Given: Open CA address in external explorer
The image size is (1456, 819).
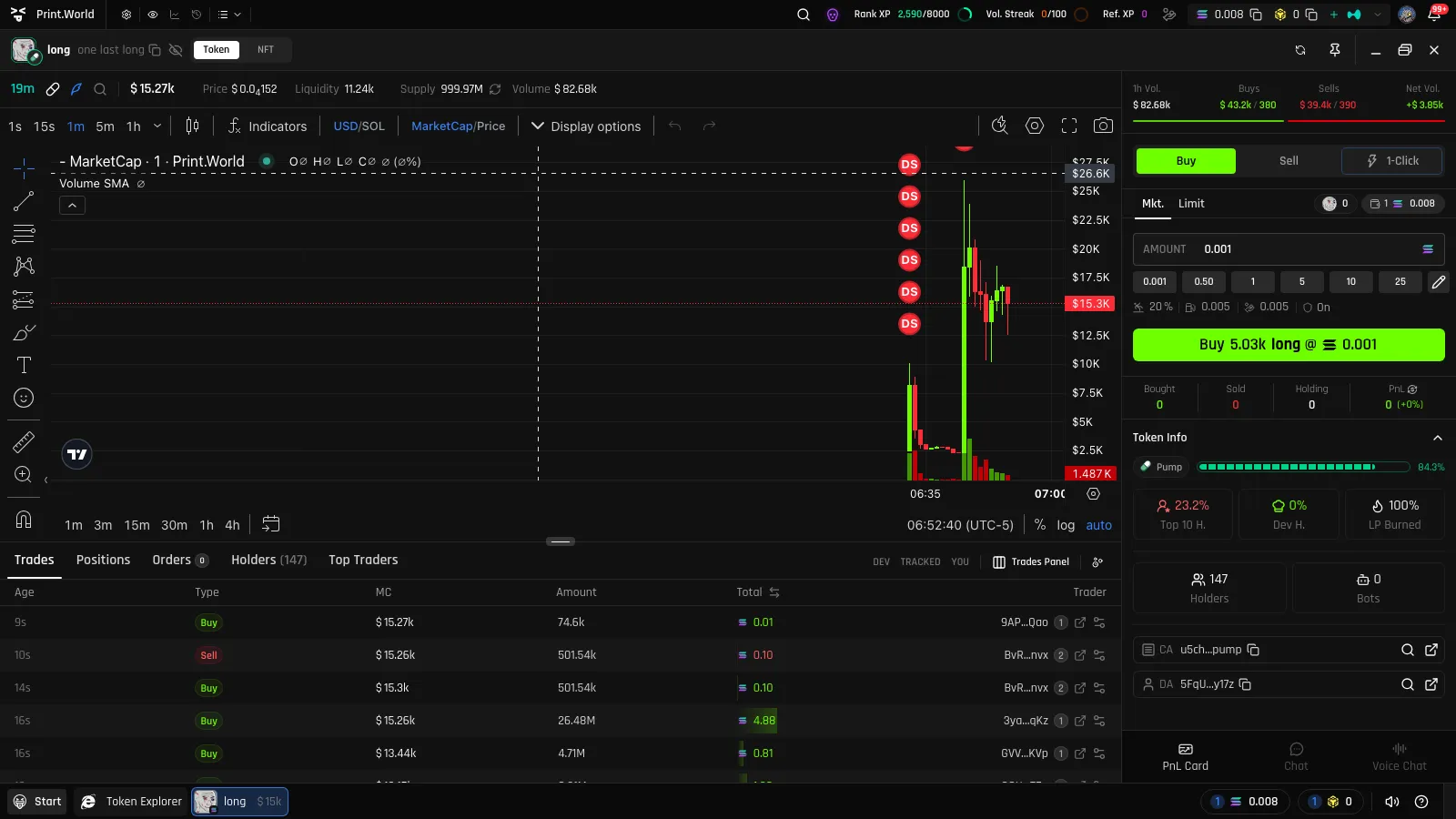Looking at the screenshot, I should (1431, 650).
